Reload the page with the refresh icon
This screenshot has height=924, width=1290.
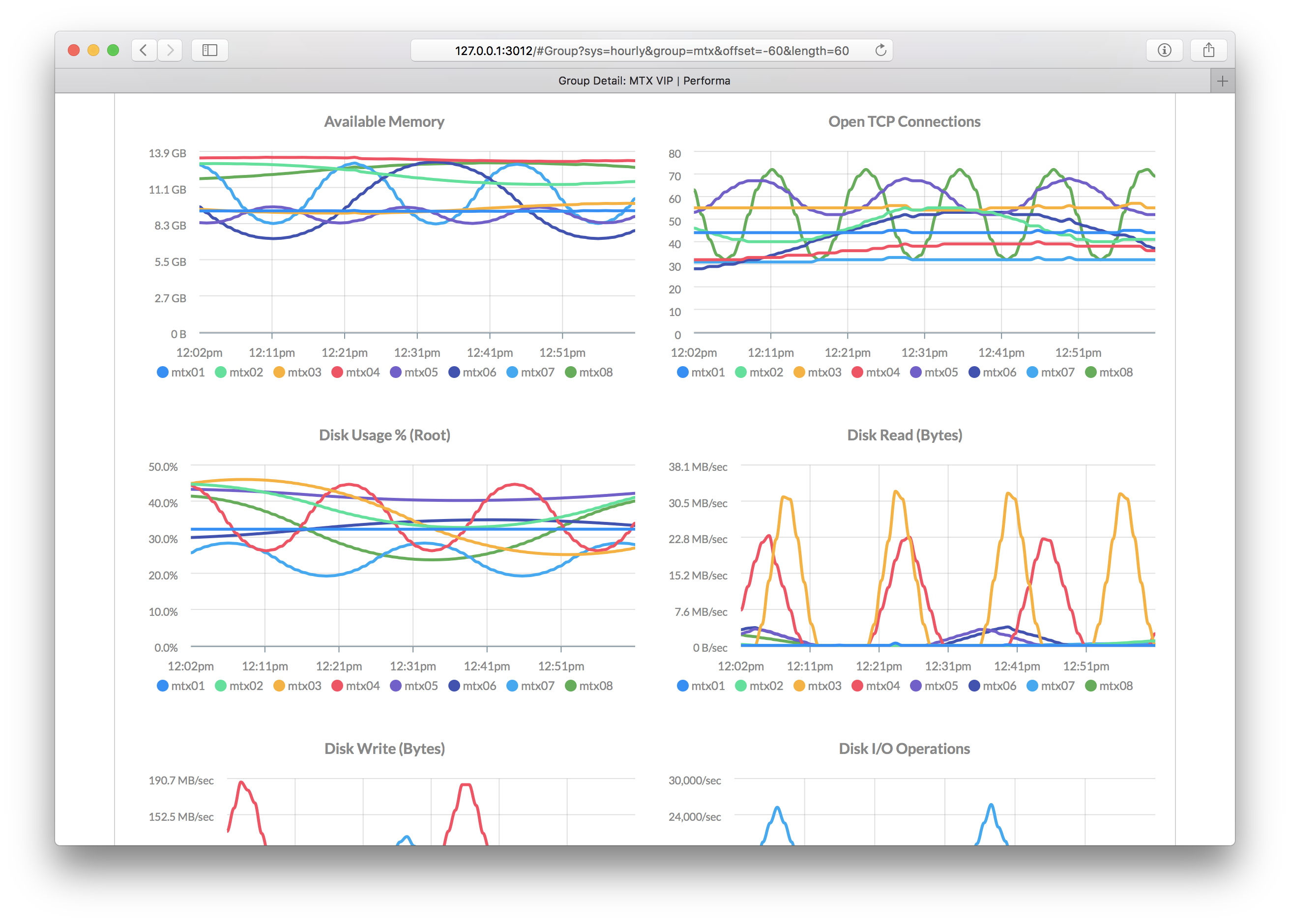880,50
